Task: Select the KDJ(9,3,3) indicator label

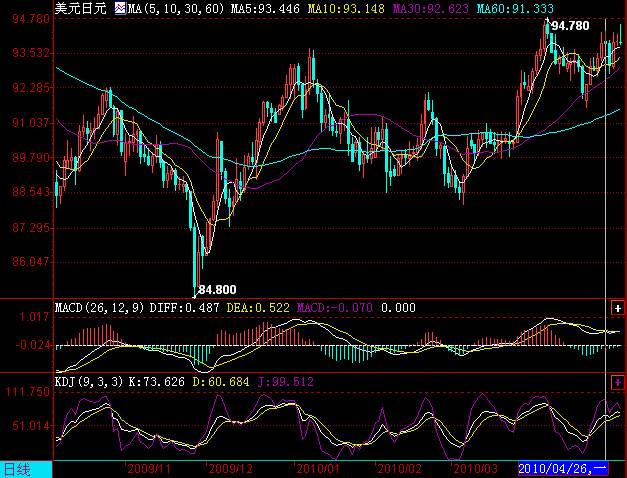Action: point(89,382)
